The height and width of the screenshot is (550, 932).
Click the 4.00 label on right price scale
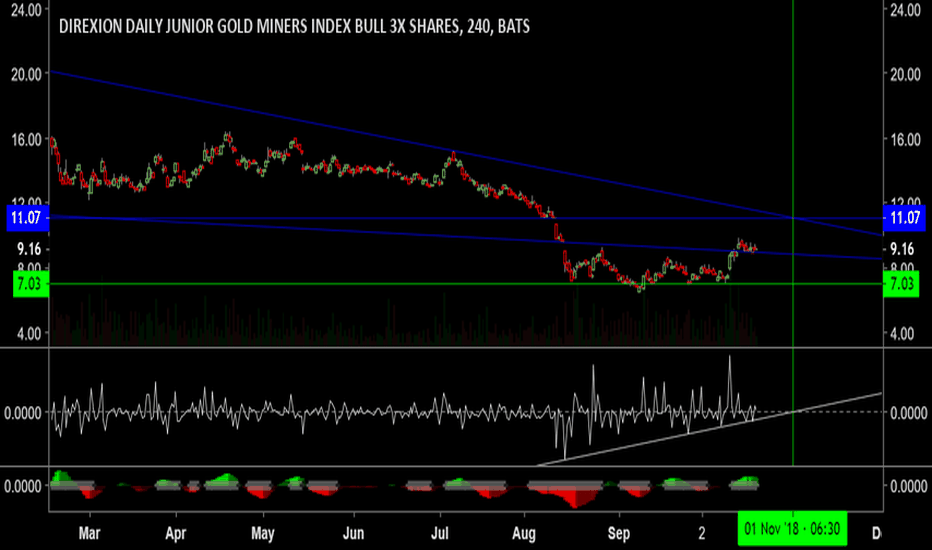pyautogui.click(x=902, y=333)
